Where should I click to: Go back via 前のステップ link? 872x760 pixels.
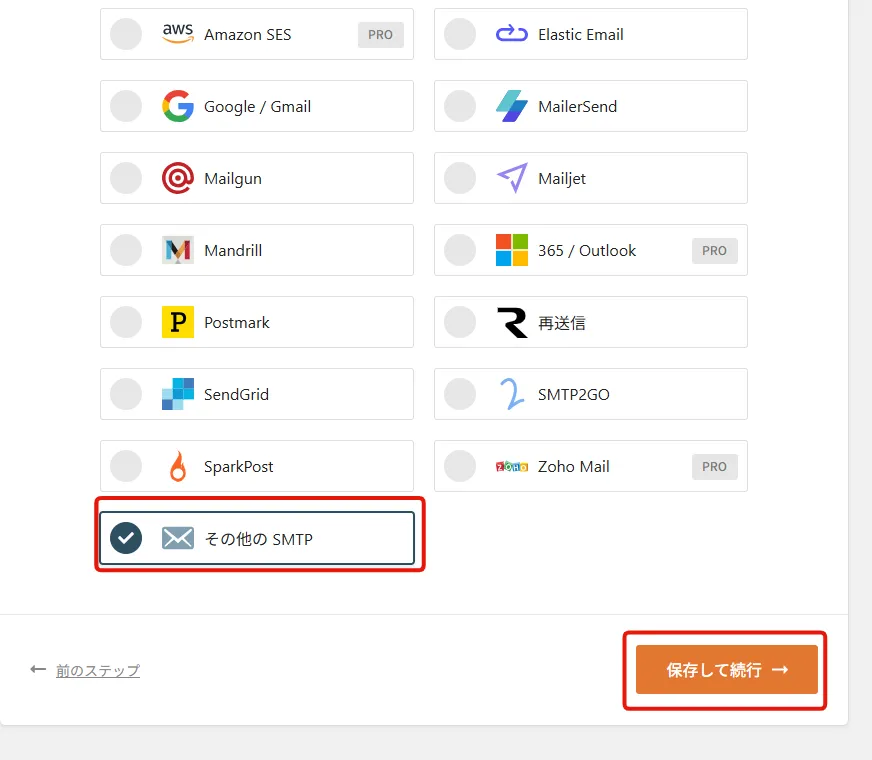point(98,670)
